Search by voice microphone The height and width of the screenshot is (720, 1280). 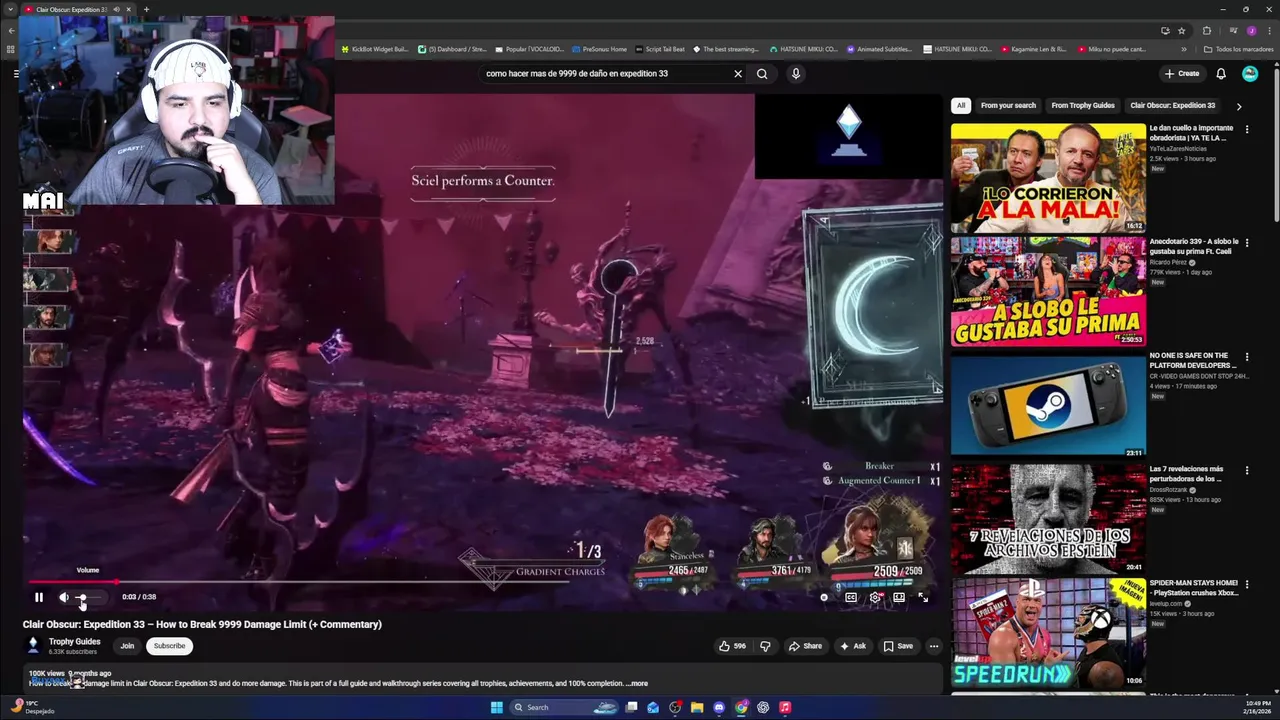point(796,74)
